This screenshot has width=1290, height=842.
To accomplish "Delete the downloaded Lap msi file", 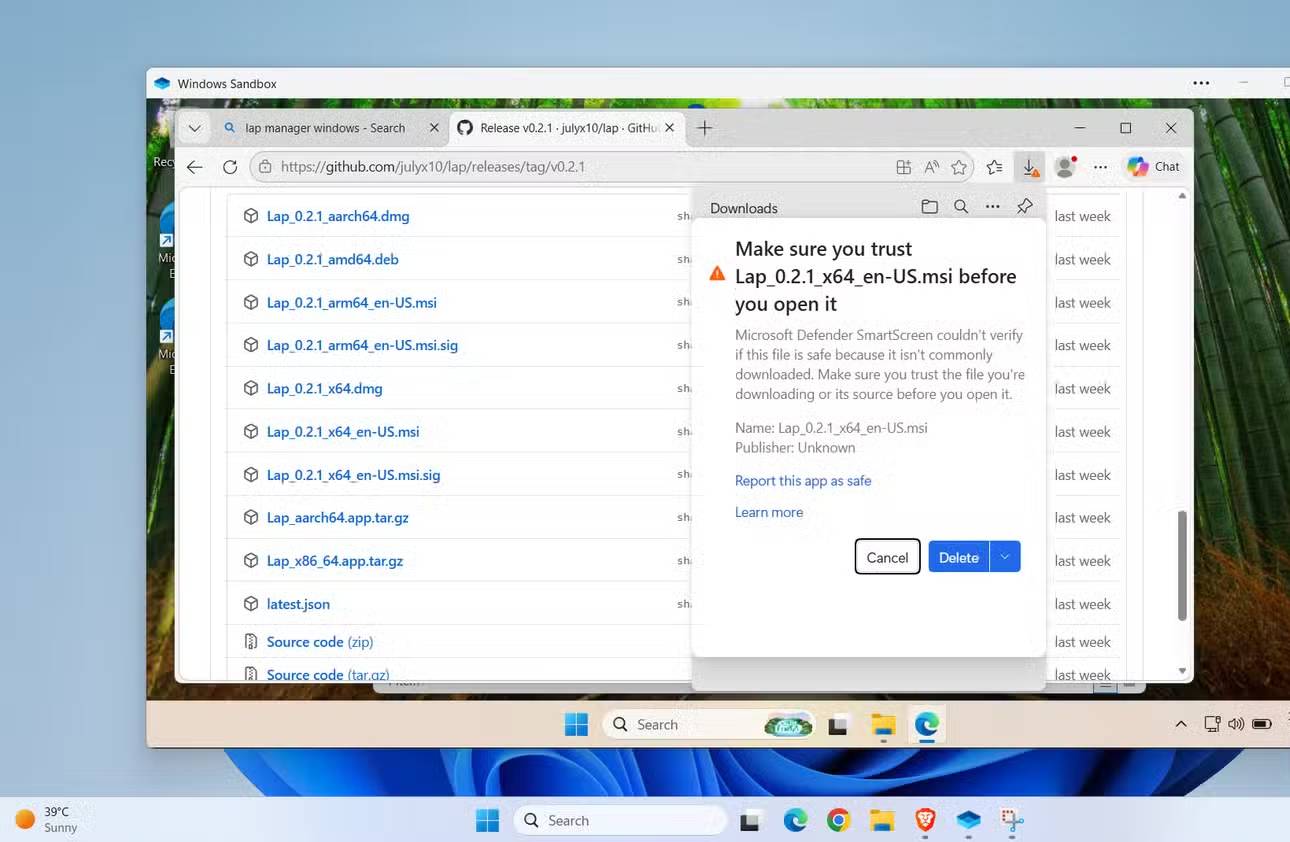I will pos(958,557).
